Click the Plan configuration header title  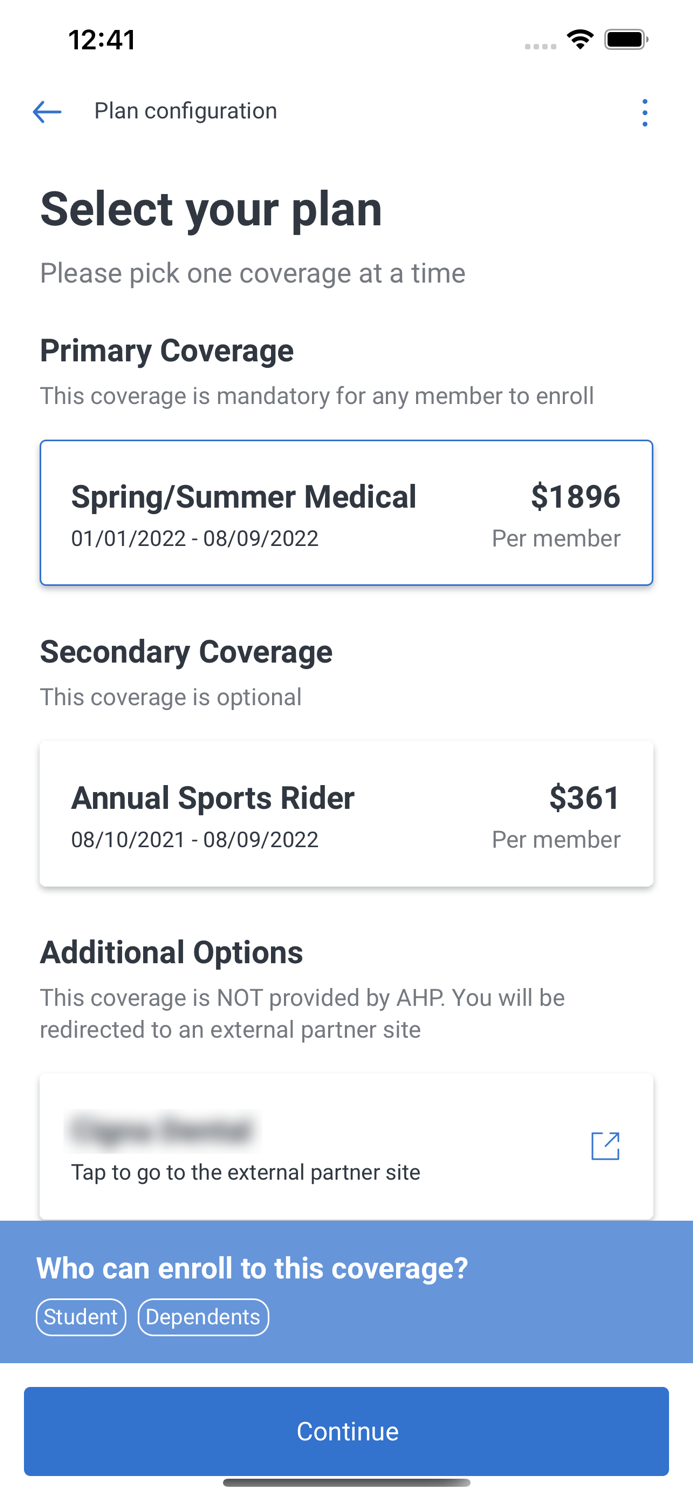coord(185,111)
